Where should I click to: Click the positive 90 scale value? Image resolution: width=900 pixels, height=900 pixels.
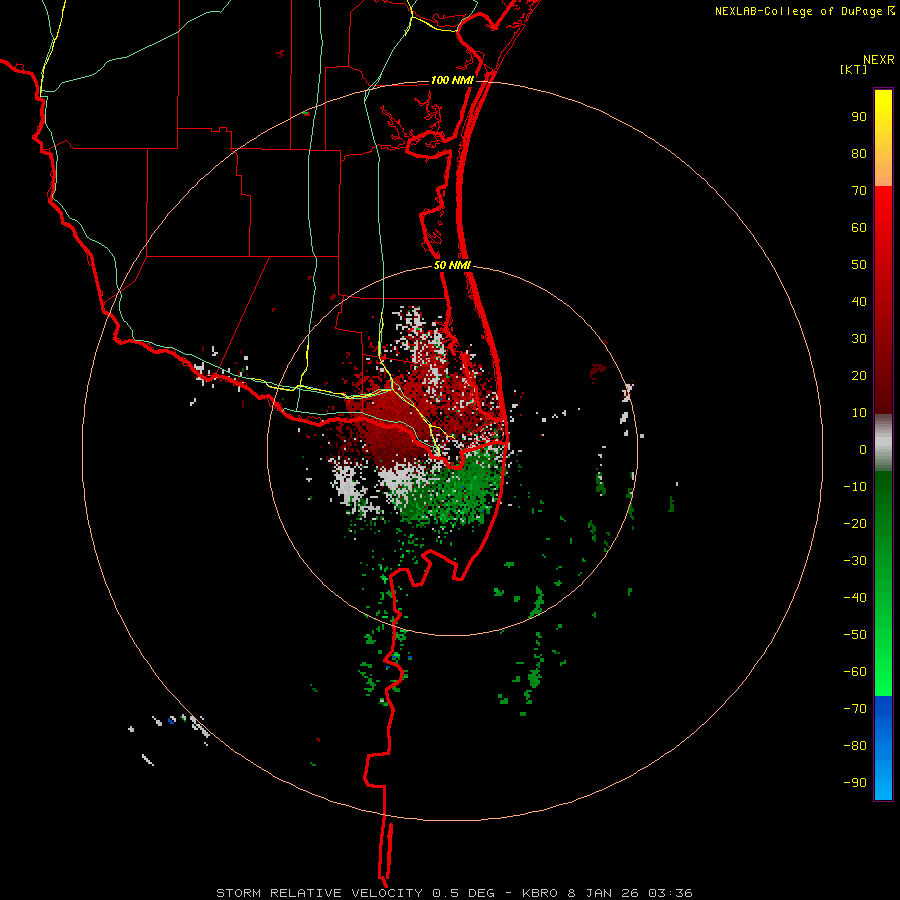coord(859,117)
